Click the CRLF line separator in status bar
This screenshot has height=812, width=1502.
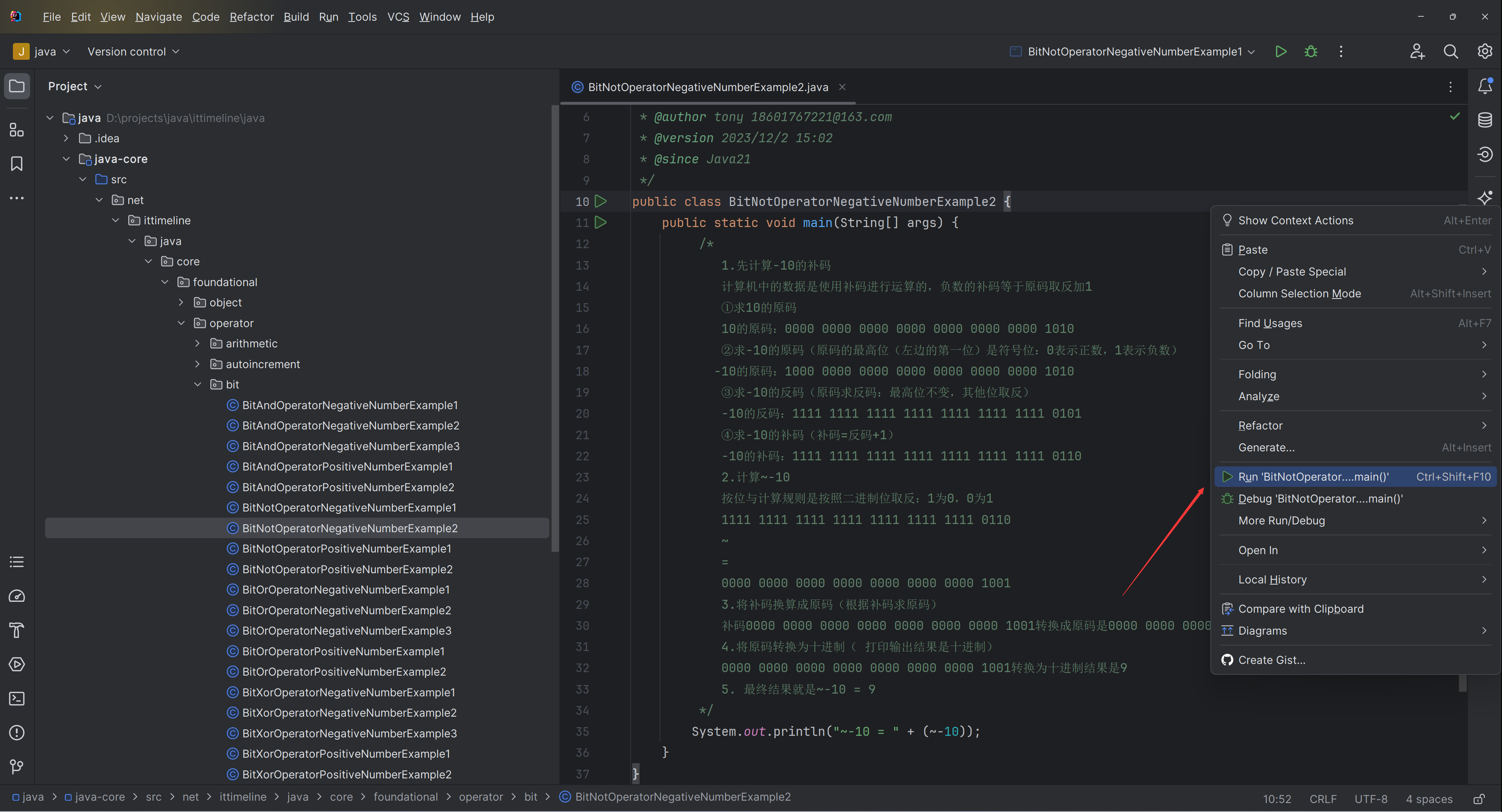(1323, 799)
